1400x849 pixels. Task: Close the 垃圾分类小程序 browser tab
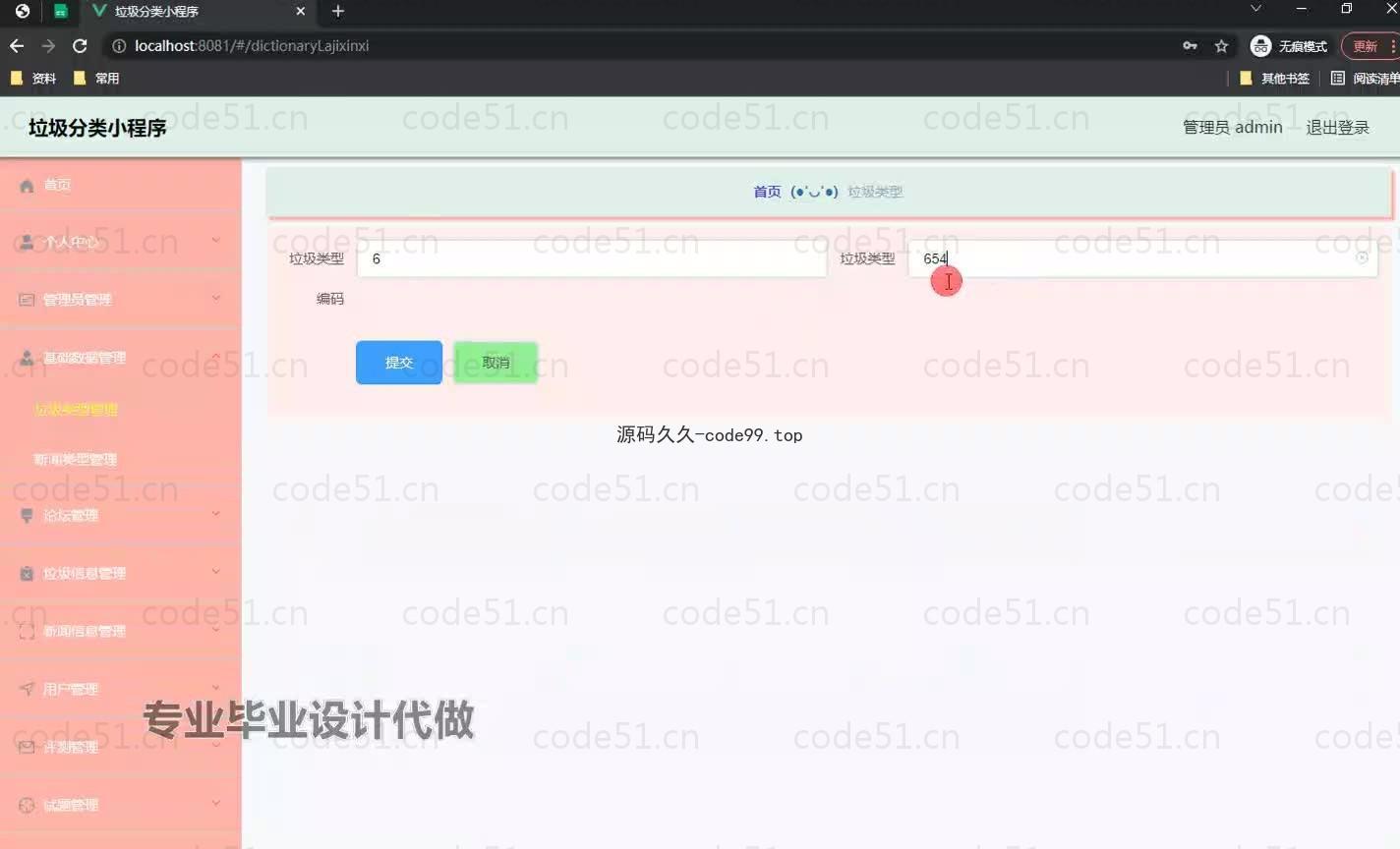pos(301,11)
